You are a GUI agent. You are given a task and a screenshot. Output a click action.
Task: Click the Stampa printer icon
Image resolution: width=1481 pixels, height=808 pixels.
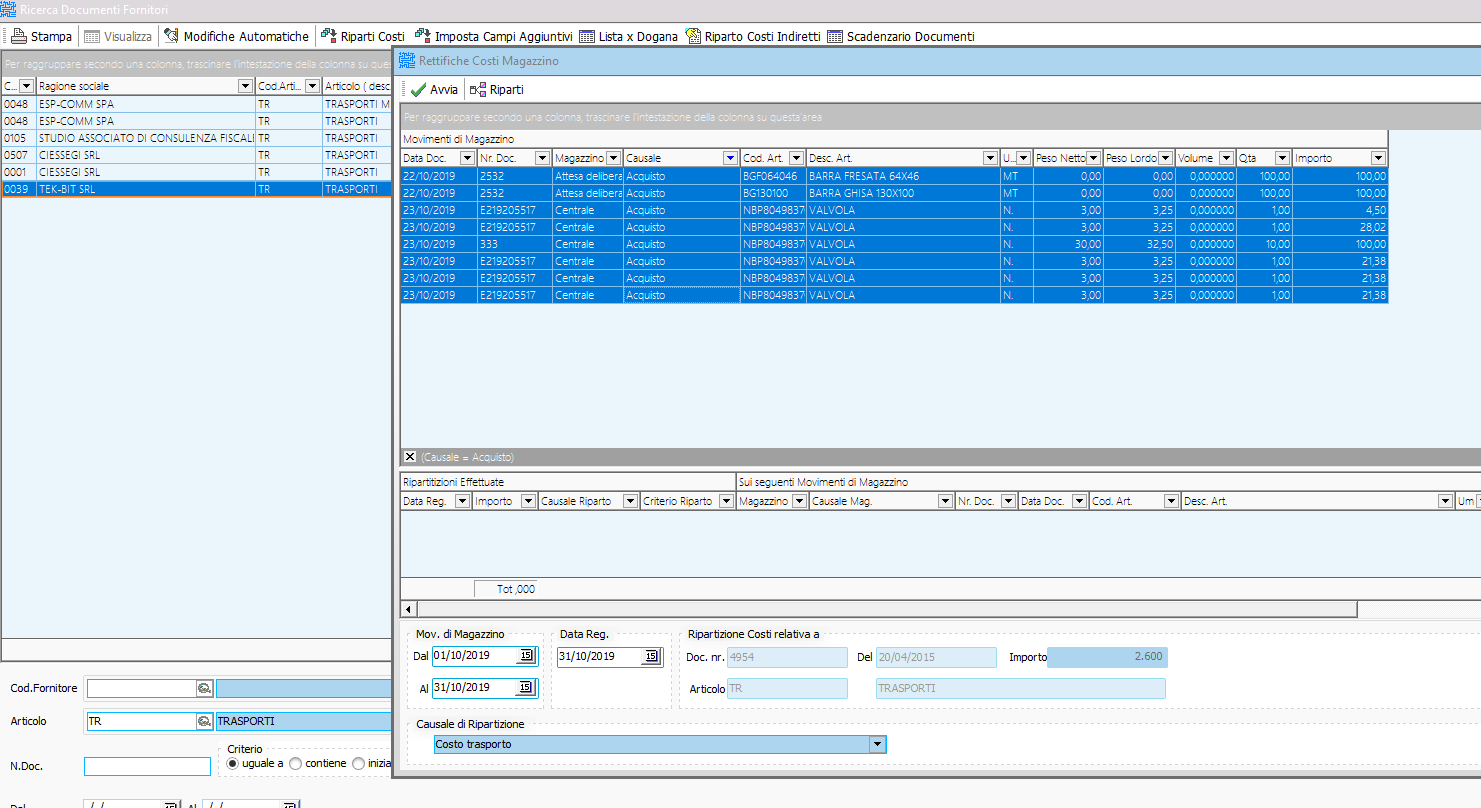point(19,36)
